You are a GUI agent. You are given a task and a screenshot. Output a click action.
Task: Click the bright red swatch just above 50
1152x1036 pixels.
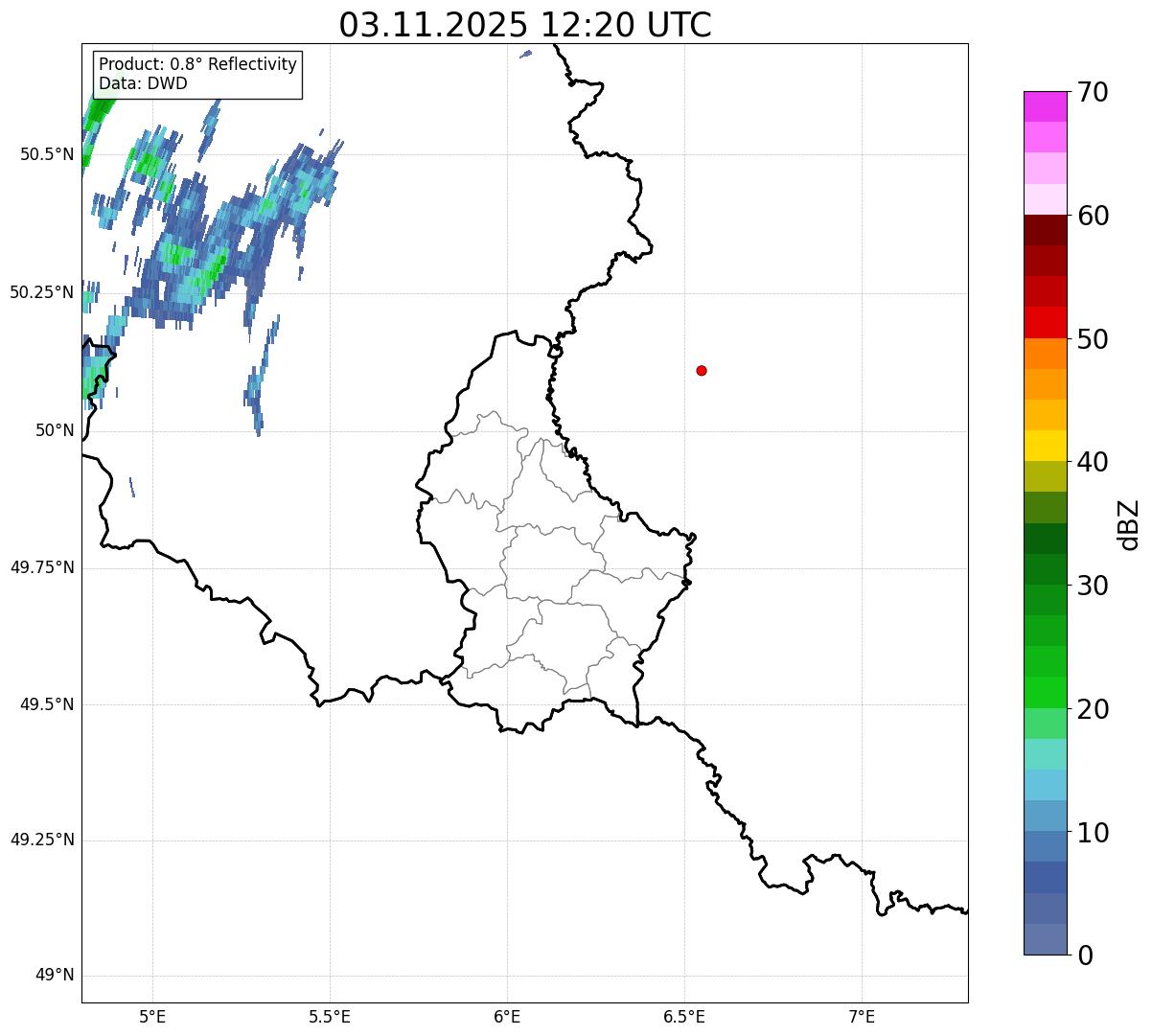pyautogui.click(x=1046, y=323)
